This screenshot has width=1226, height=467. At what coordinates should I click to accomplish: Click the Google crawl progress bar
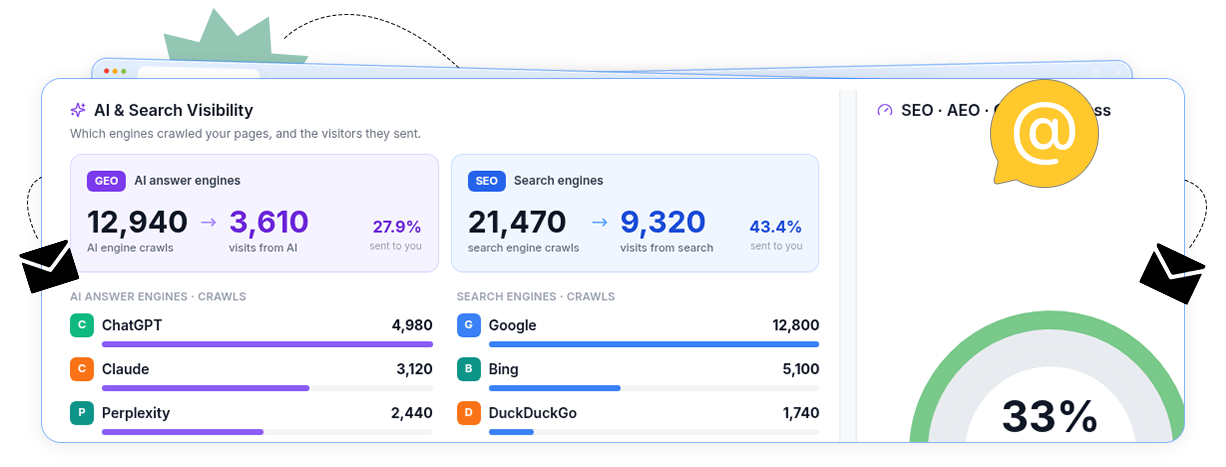pos(654,344)
